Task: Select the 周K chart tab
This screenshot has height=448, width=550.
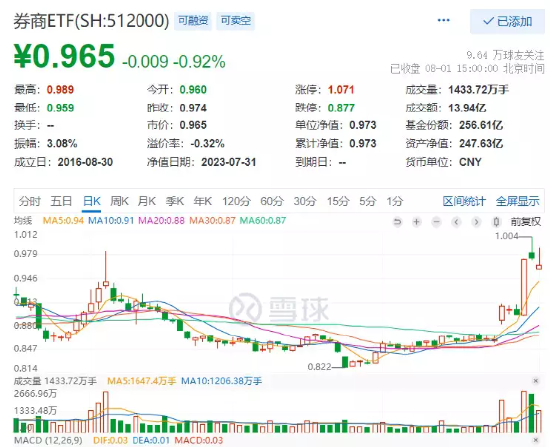Action: coord(119,201)
